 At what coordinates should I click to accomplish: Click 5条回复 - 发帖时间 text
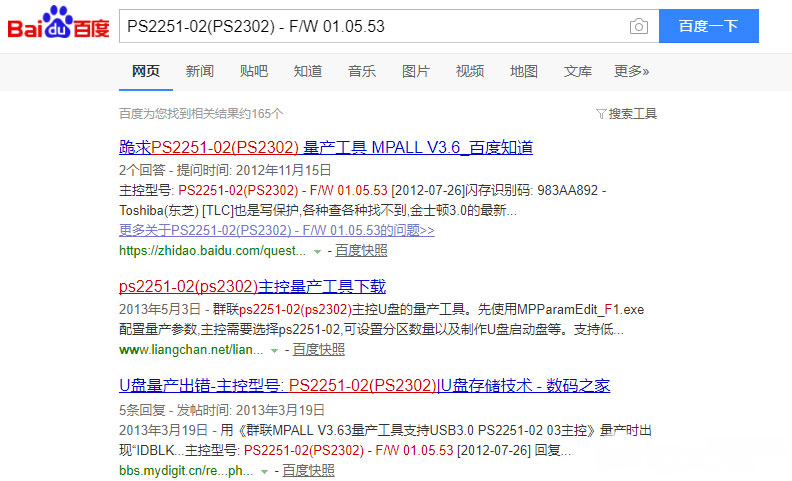tap(222, 410)
